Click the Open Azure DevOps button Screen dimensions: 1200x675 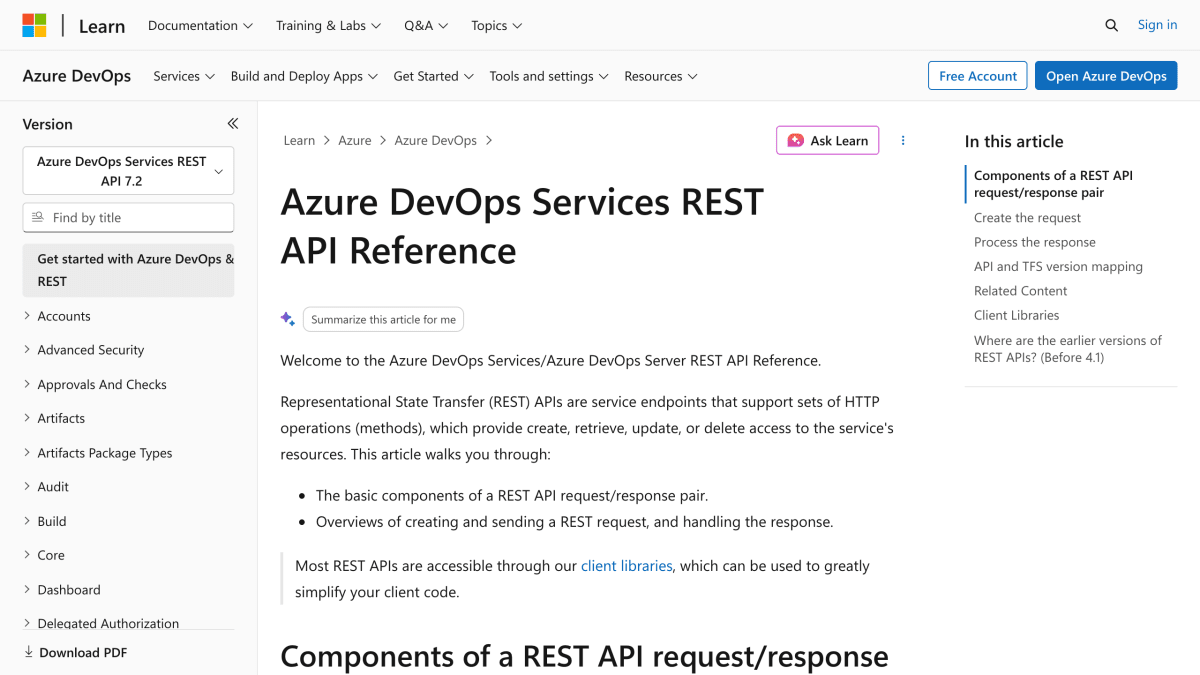coord(1106,76)
